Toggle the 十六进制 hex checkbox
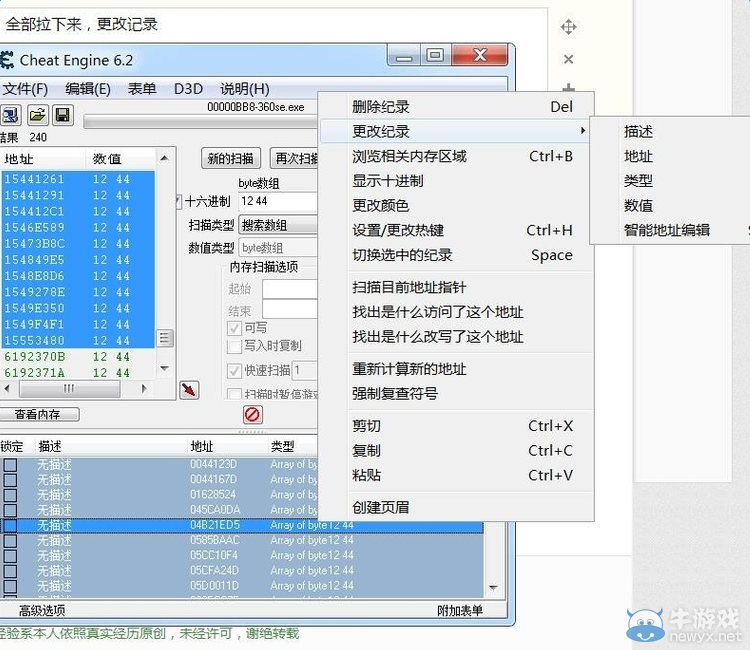Image resolution: width=750 pixels, height=650 pixels. click(x=179, y=201)
